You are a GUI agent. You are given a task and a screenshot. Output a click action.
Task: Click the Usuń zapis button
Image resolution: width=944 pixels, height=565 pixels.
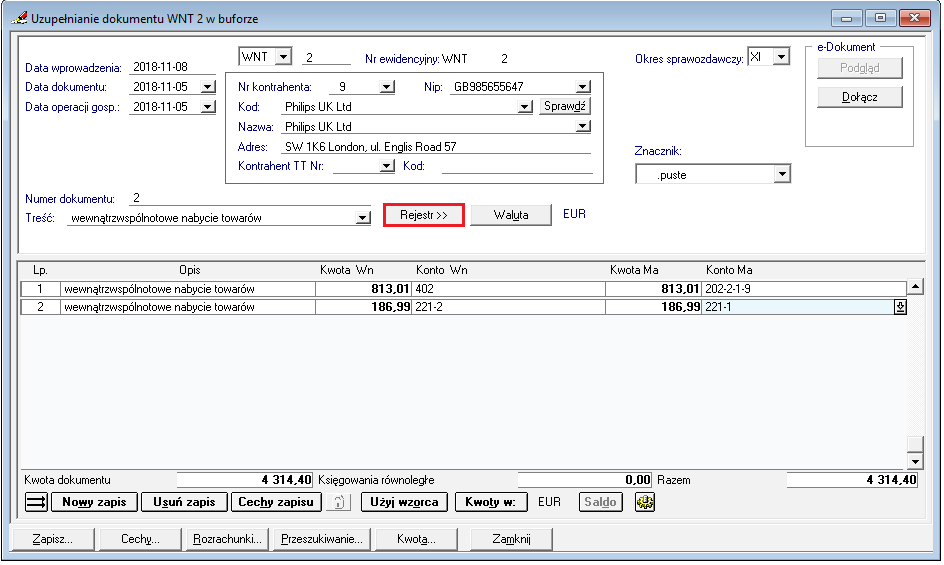click(x=184, y=502)
